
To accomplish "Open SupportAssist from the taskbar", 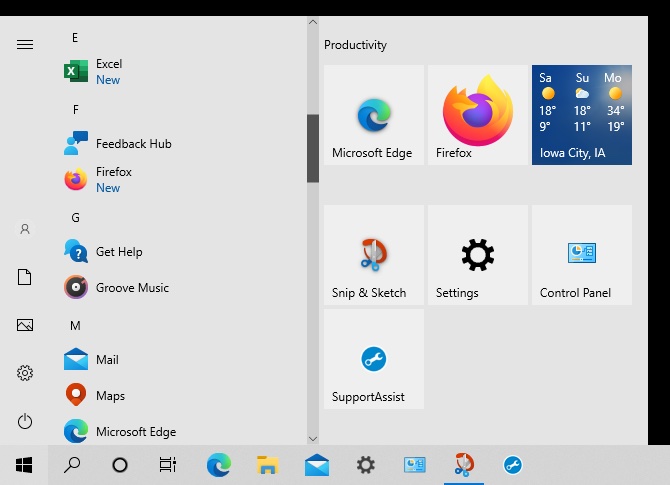I will [x=513, y=465].
